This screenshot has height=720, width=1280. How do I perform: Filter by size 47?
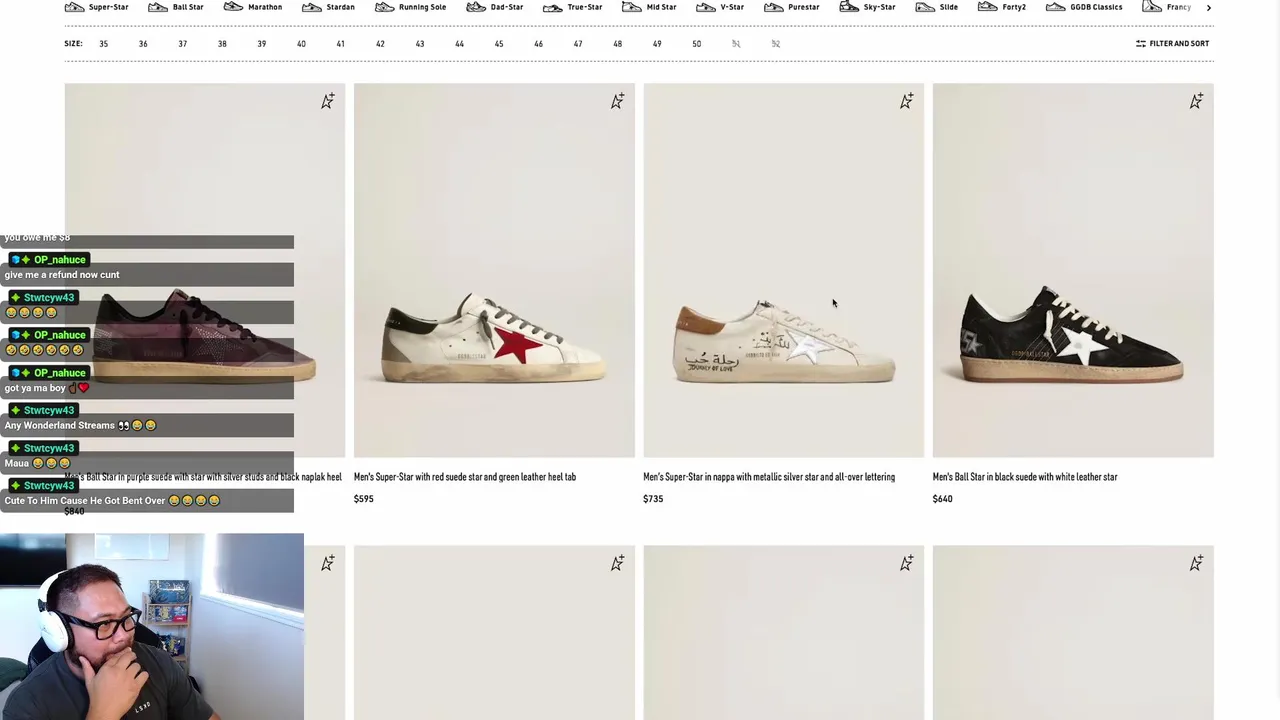[578, 44]
